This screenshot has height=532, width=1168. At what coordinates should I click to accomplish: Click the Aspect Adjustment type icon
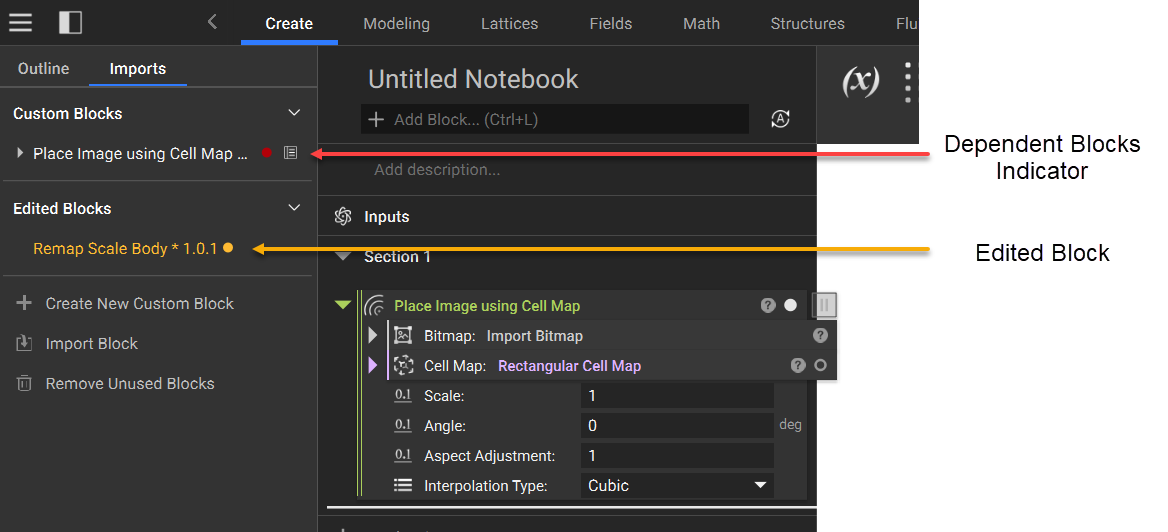[x=403, y=455]
